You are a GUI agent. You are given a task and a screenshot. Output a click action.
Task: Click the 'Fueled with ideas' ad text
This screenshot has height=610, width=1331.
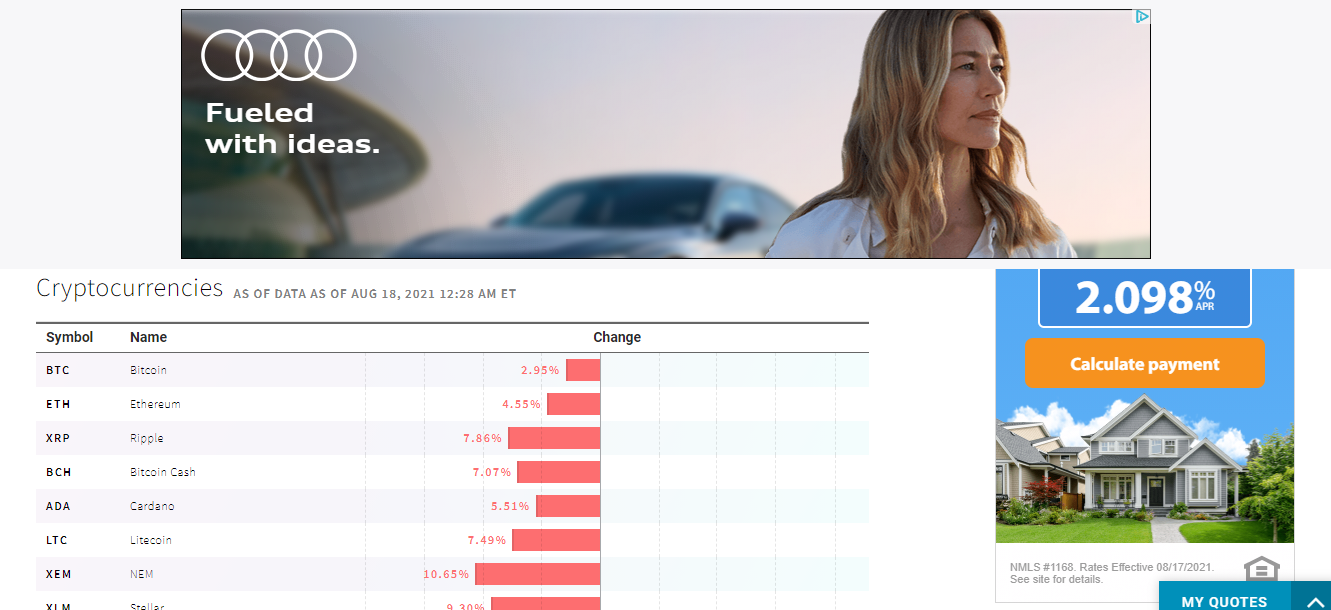[292, 128]
